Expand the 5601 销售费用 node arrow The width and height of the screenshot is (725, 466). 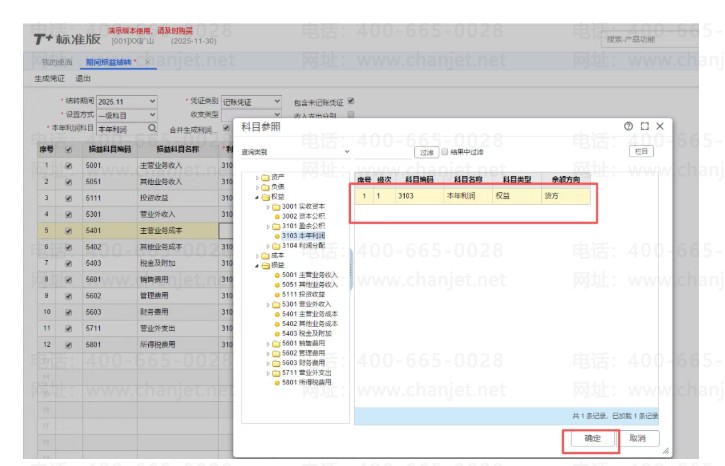pyautogui.click(x=268, y=343)
